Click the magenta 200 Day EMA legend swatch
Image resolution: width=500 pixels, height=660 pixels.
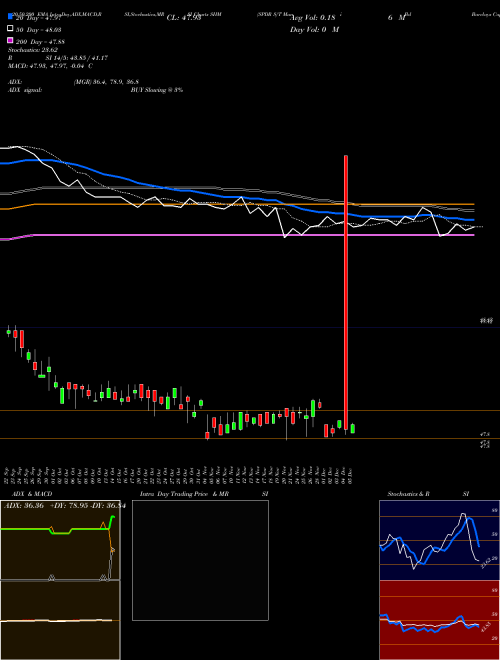point(10,40)
